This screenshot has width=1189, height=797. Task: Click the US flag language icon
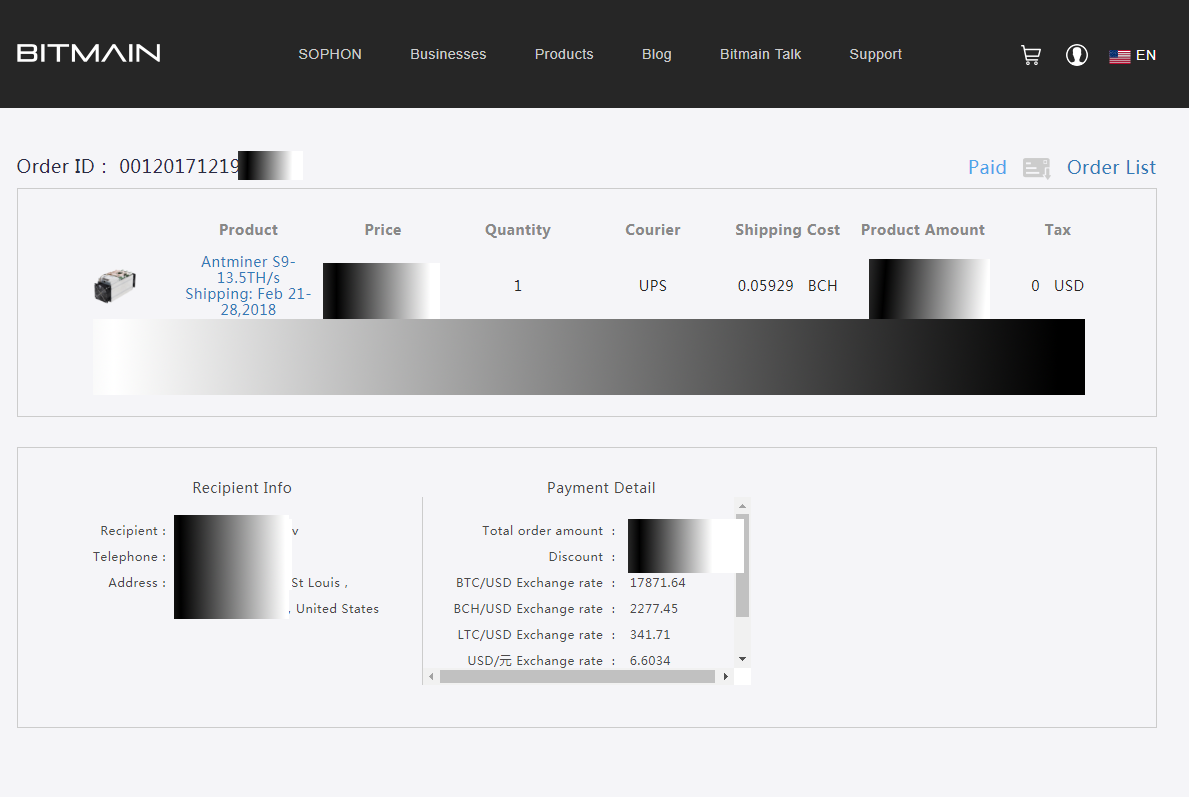pos(1119,56)
